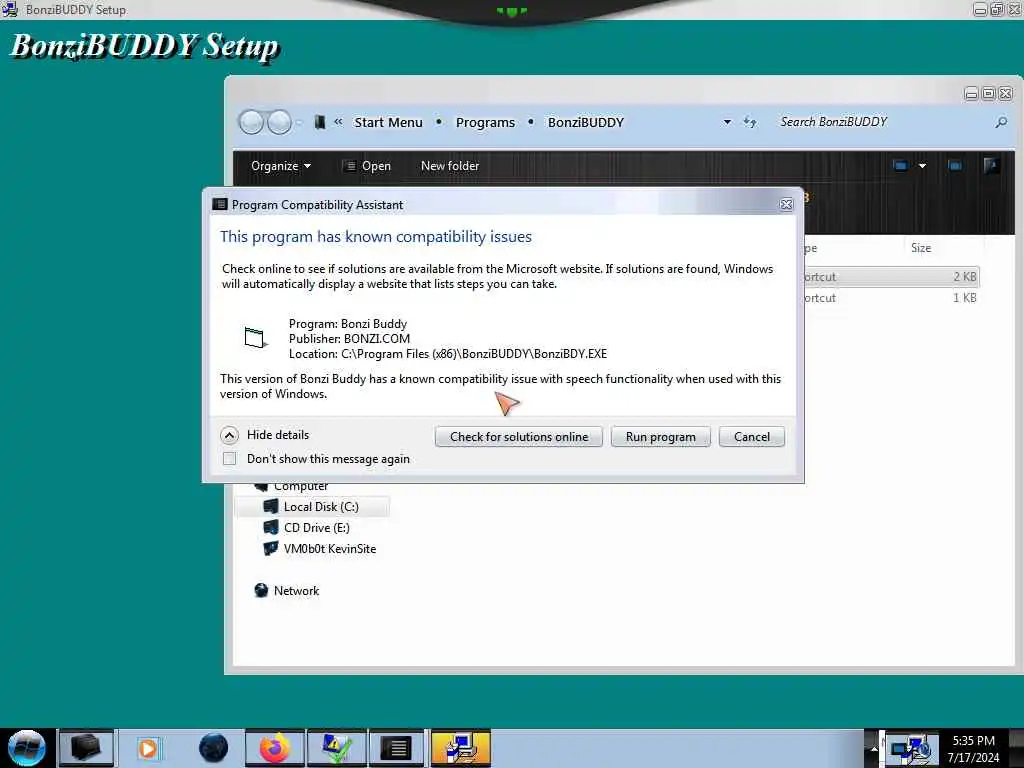Sort files by the Size column

pyautogui.click(x=921, y=248)
